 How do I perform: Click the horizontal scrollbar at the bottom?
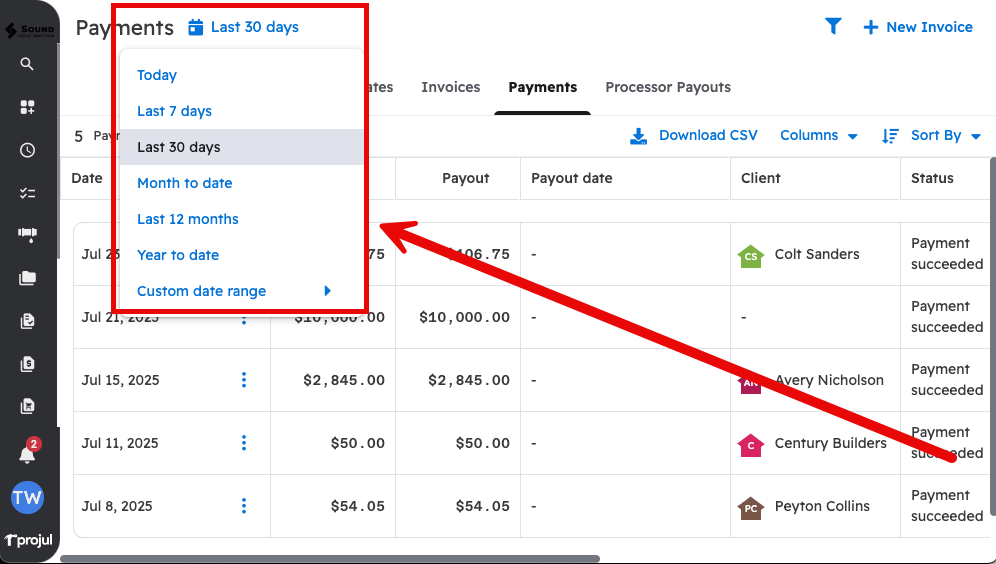(330, 559)
